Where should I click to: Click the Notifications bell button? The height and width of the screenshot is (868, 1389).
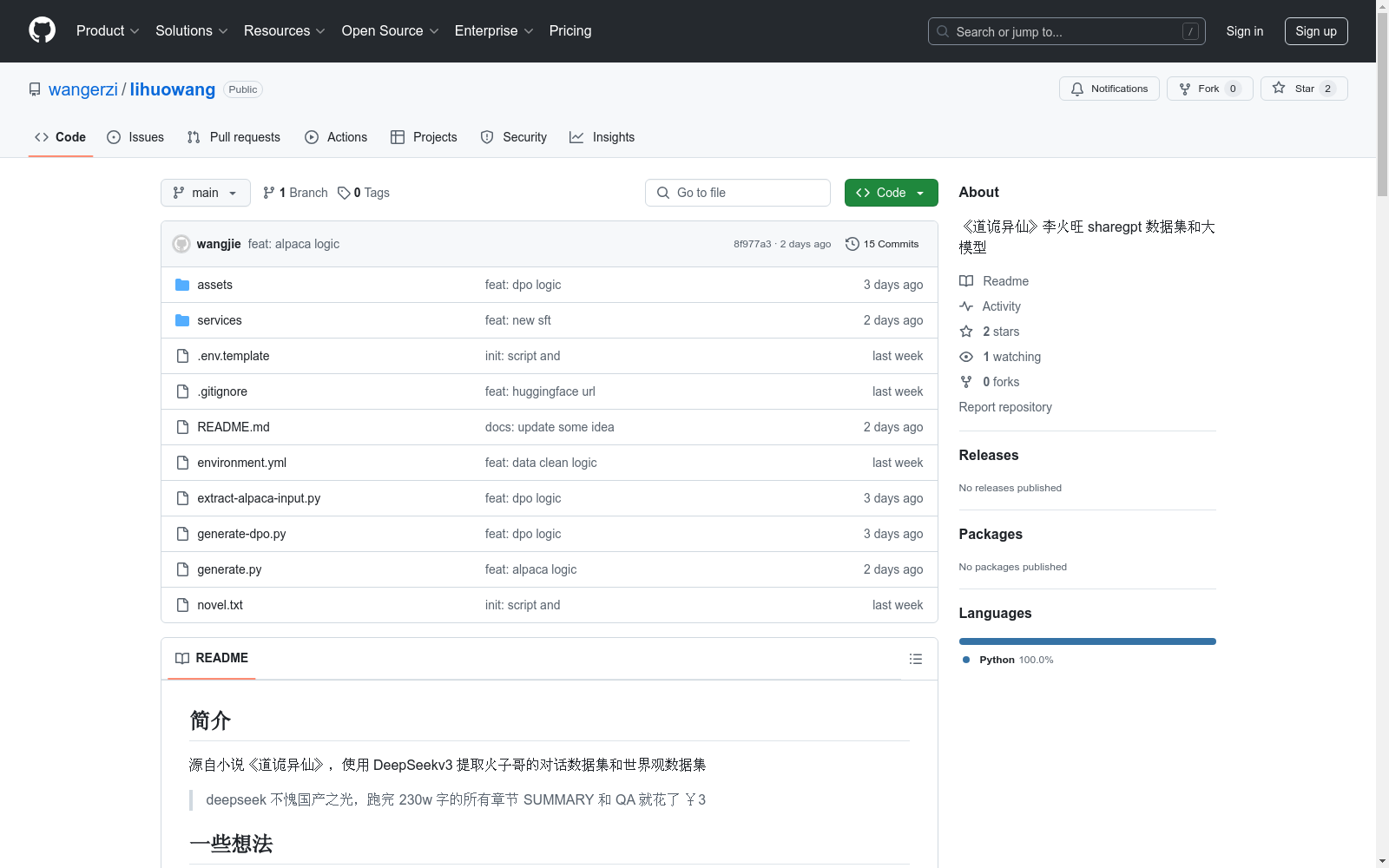tap(1109, 89)
